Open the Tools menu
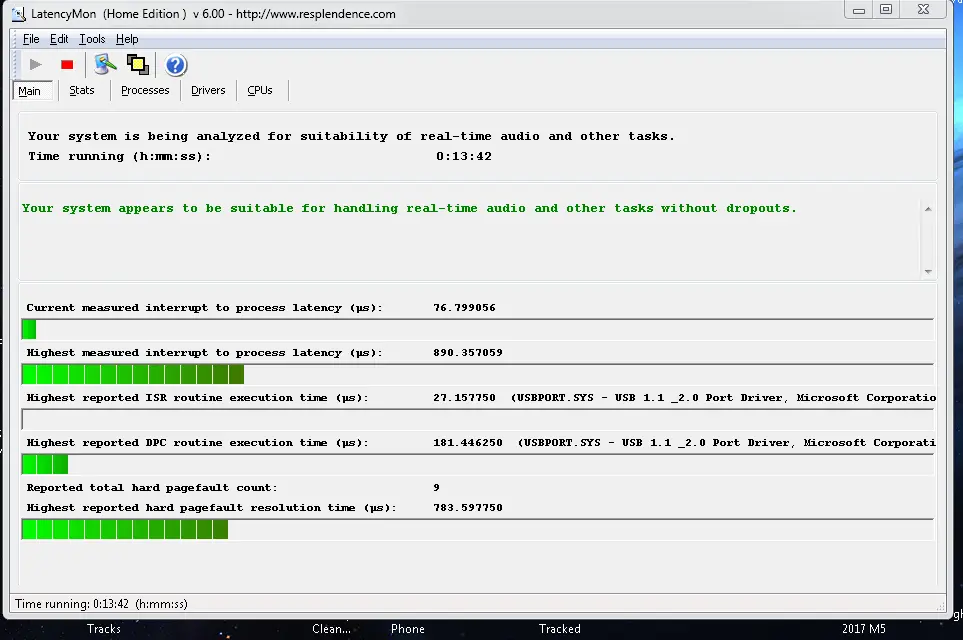The width and height of the screenshot is (963, 640). tap(92, 39)
